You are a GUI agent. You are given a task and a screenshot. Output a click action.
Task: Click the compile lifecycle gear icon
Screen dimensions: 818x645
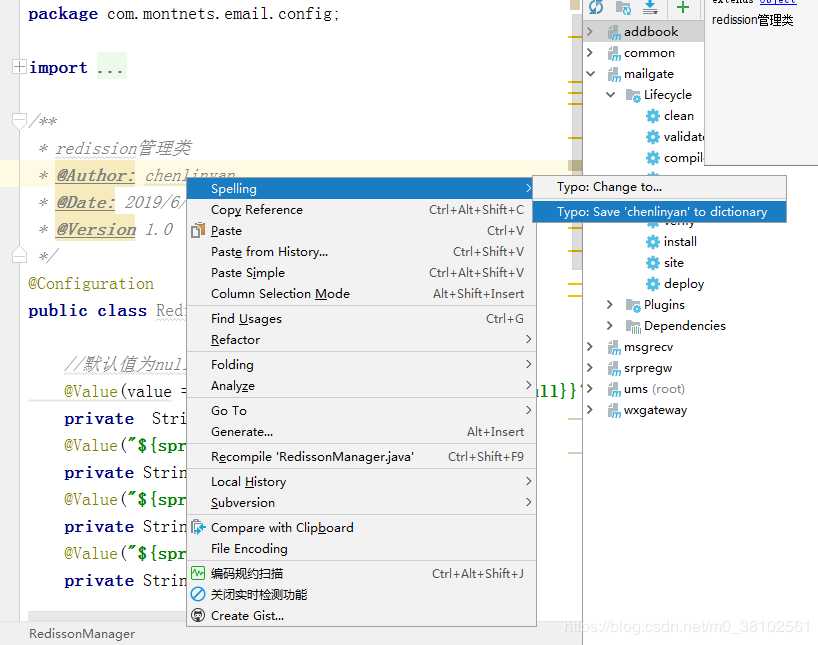653,158
